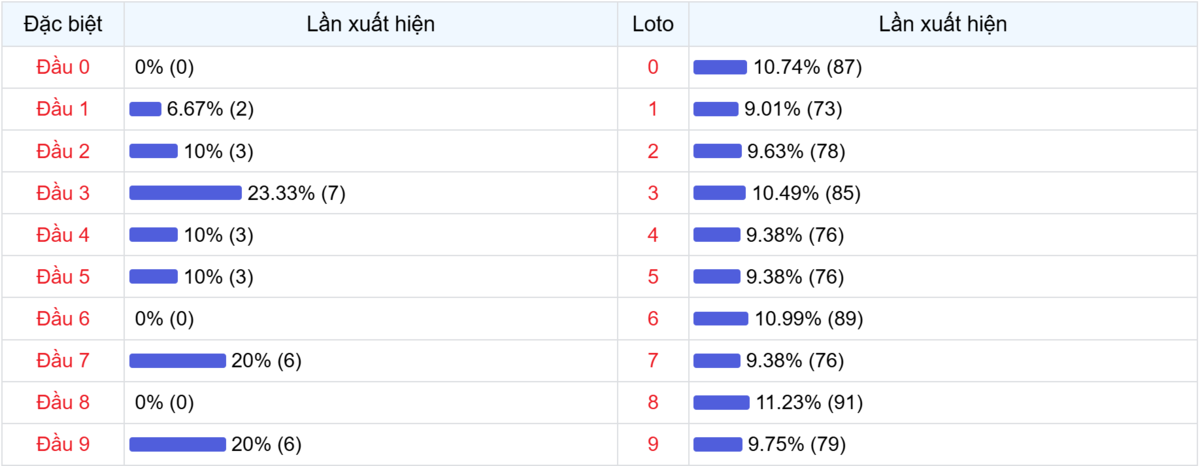Select Loto number 8 label
The image size is (1200, 466).
[x=653, y=403]
